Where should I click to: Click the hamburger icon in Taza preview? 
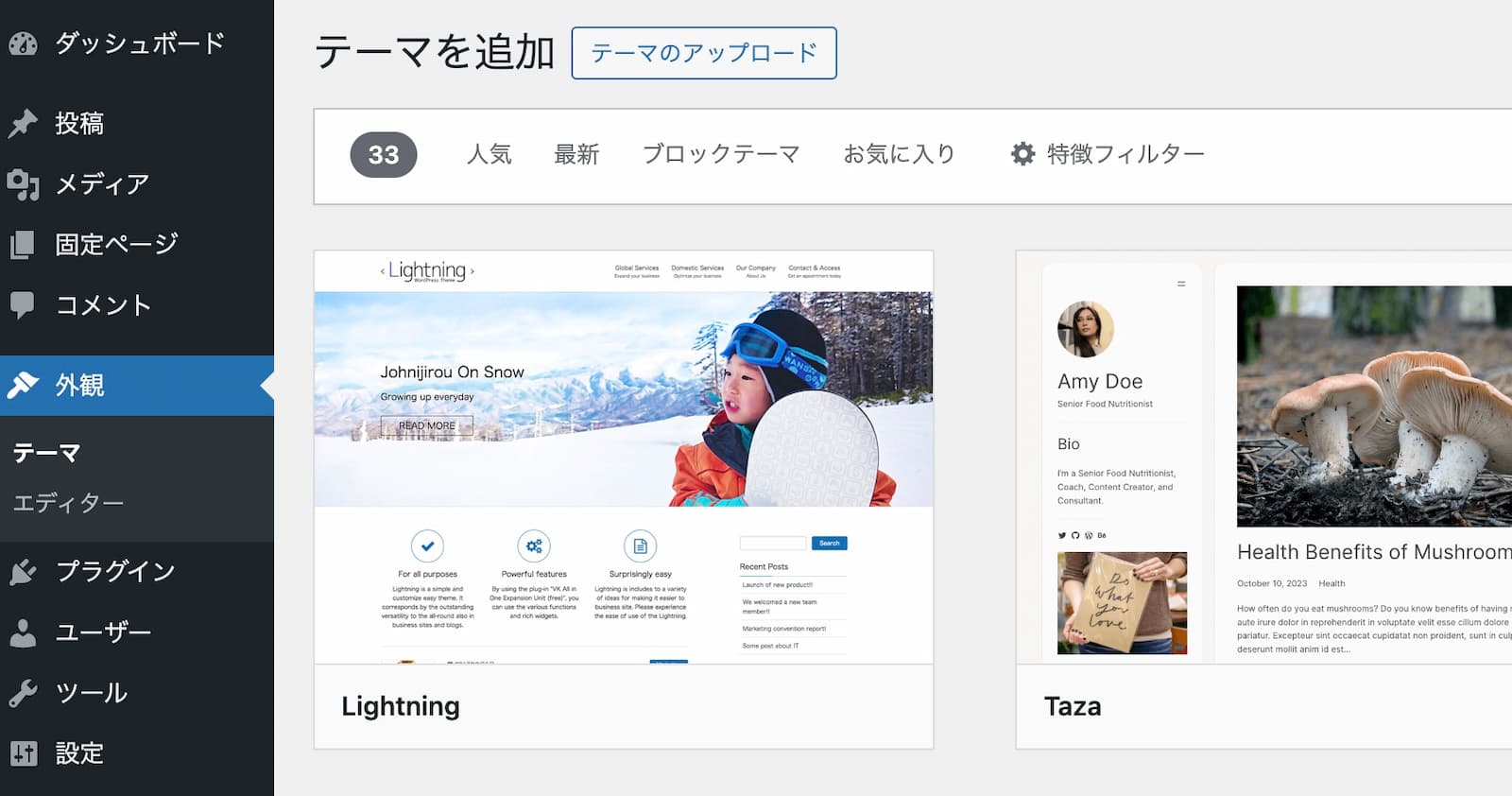tap(1181, 284)
